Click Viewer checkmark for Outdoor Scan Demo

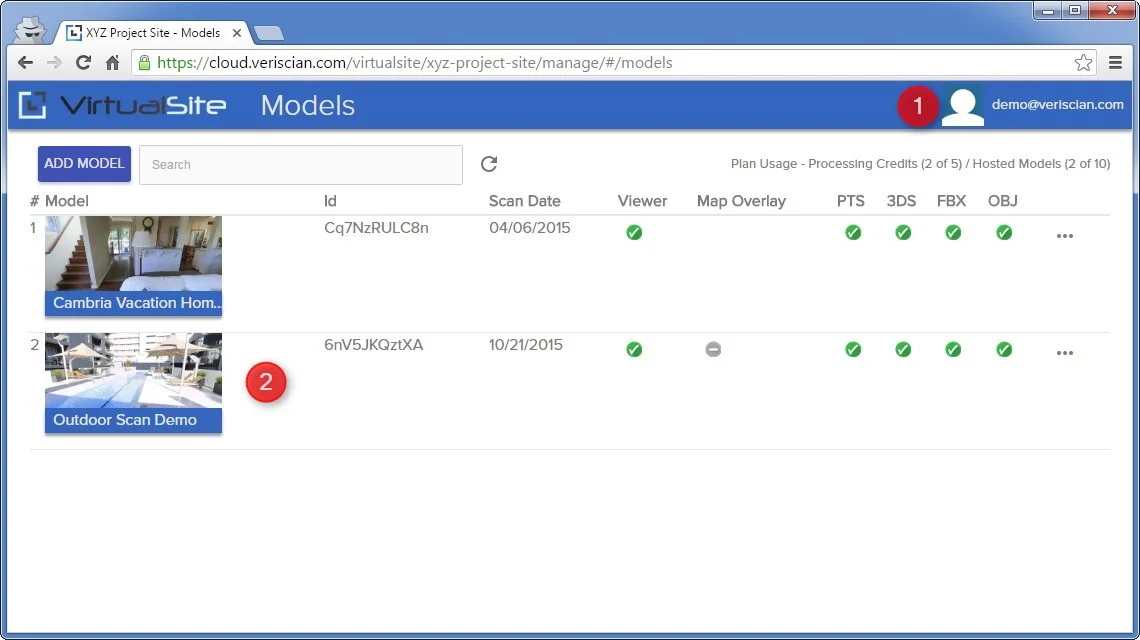tap(634, 350)
